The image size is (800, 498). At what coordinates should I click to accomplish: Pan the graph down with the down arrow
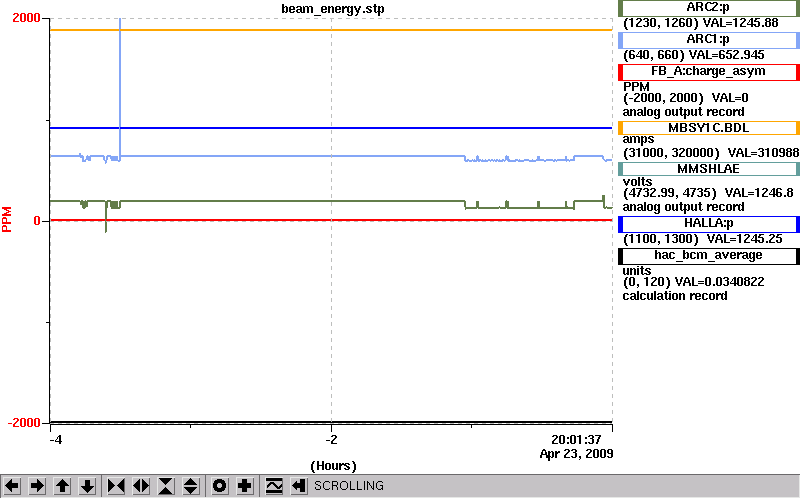pos(87,486)
